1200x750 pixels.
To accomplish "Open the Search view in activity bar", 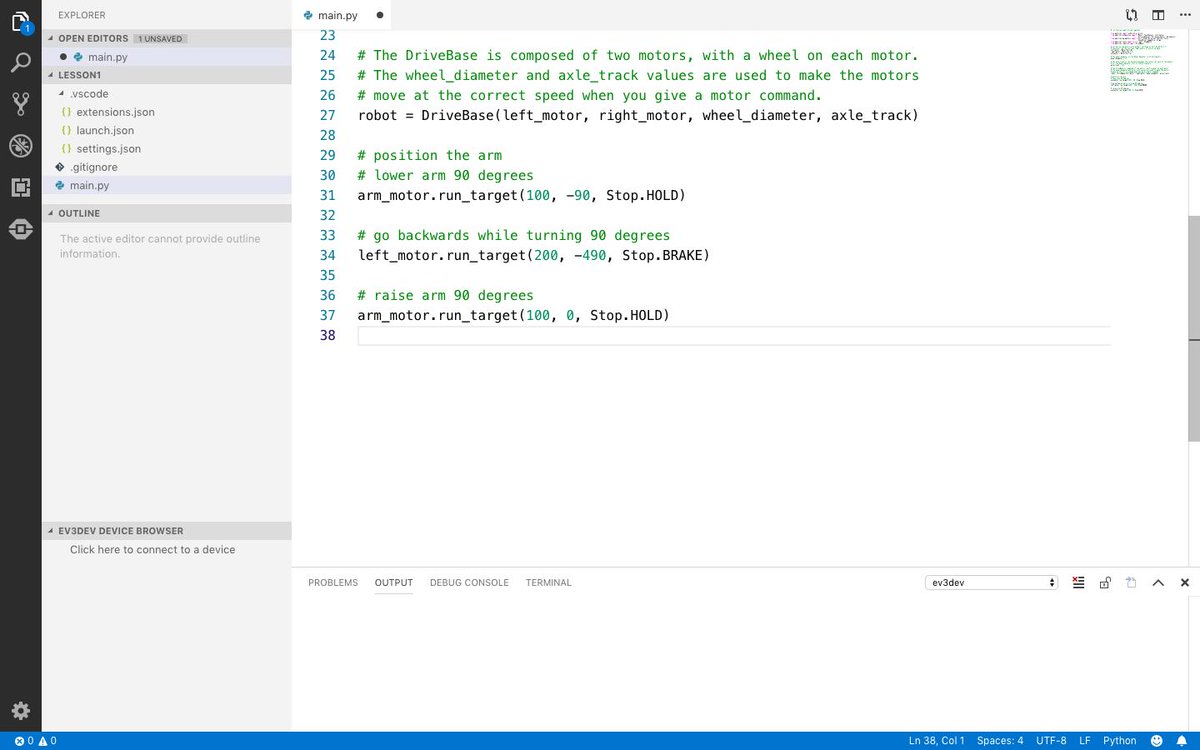I will [x=20, y=63].
